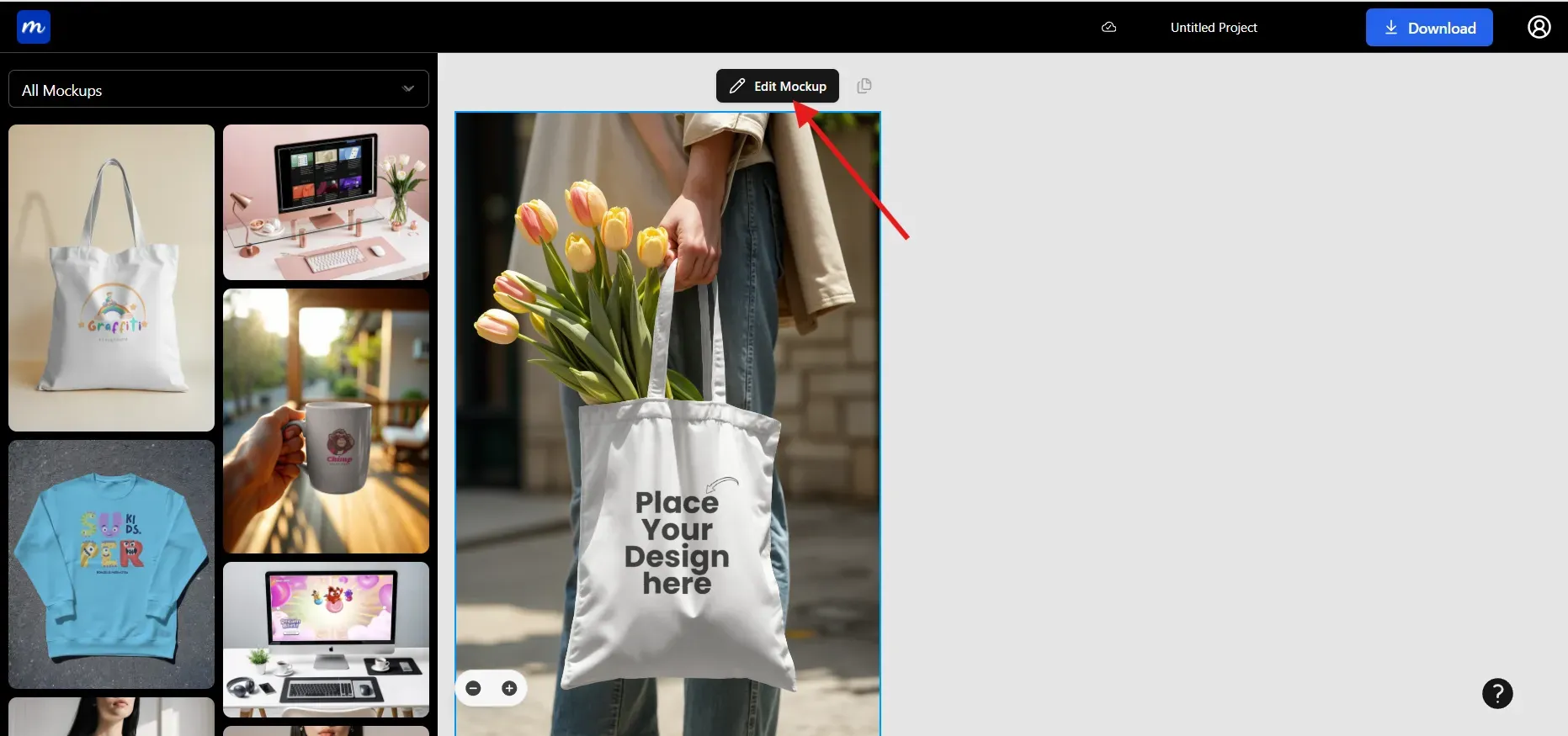Expand the All Mockups dropdown
This screenshot has height=736, width=1568.
point(219,89)
